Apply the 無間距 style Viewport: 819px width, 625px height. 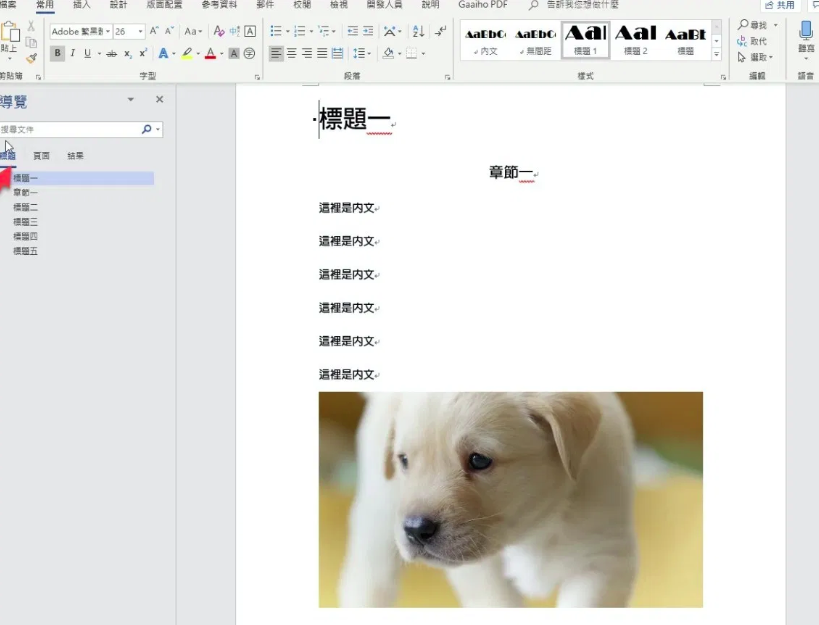[x=535, y=40]
